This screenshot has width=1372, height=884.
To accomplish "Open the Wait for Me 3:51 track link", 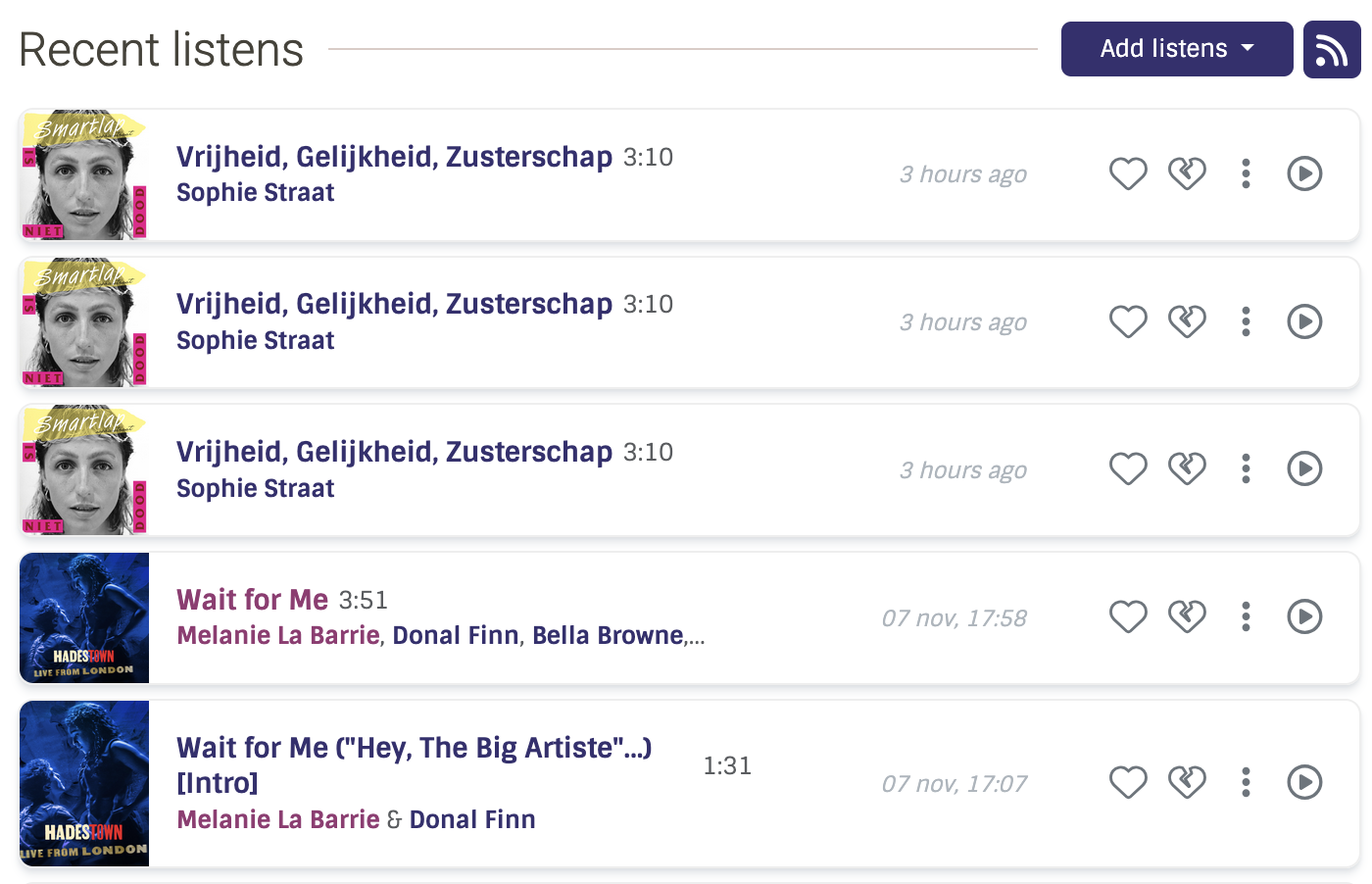I will coord(252,600).
